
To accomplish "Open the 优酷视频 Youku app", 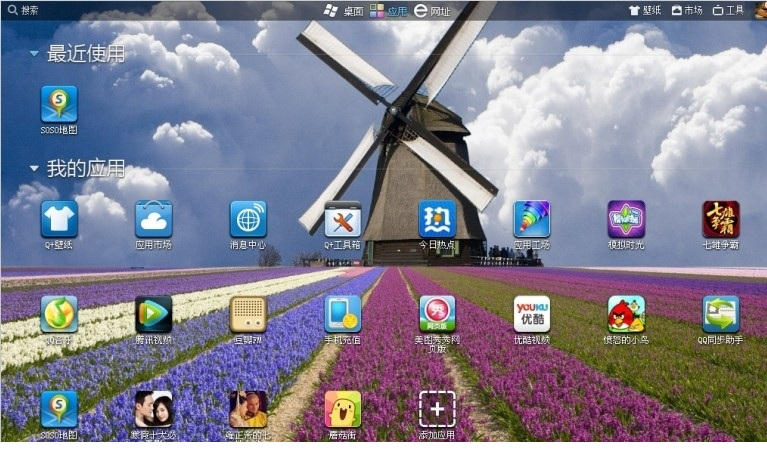I will tap(532, 314).
